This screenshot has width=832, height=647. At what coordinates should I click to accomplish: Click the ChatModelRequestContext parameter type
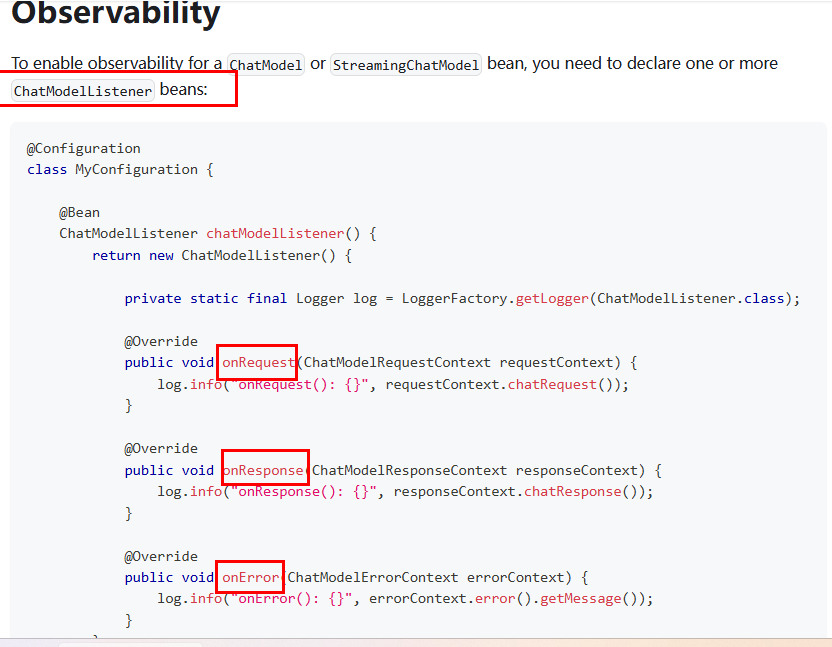click(x=397, y=363)
